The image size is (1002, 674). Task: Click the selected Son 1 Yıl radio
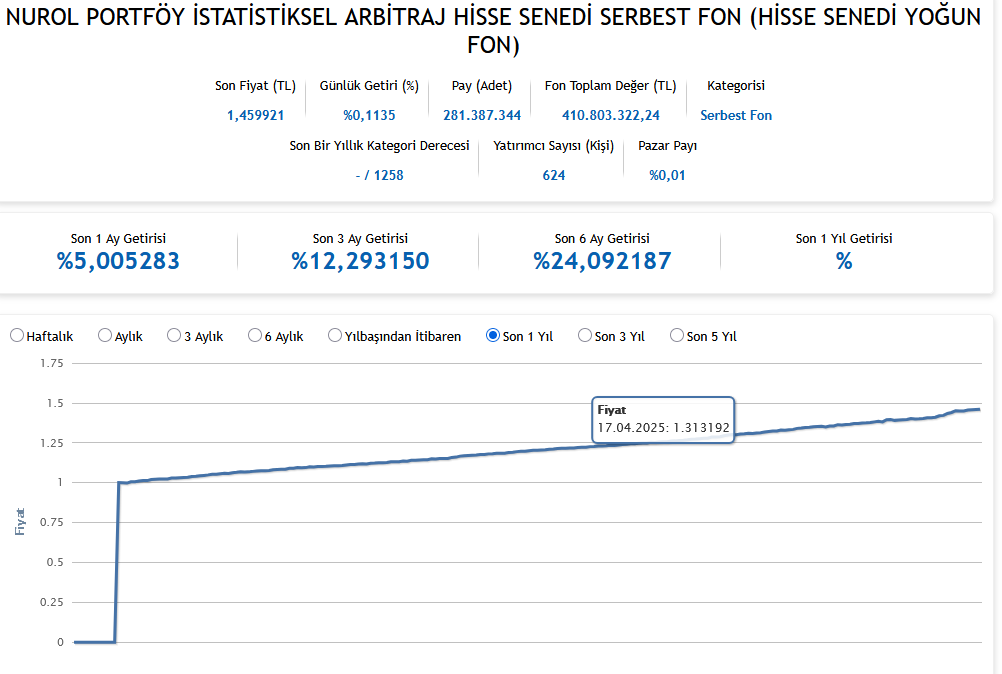click(x=492, y=336)
